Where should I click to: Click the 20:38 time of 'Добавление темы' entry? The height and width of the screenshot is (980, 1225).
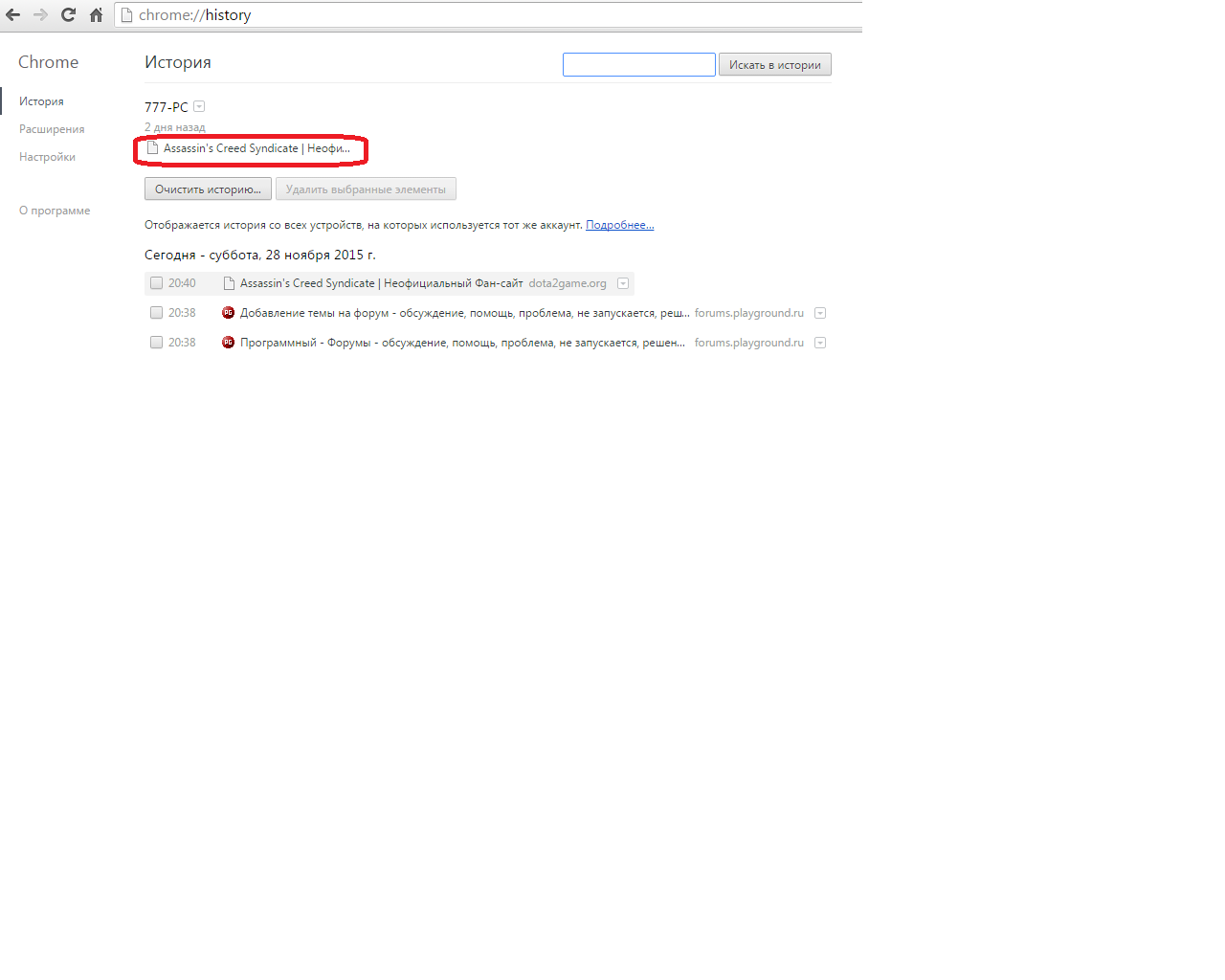pos(182,313)
